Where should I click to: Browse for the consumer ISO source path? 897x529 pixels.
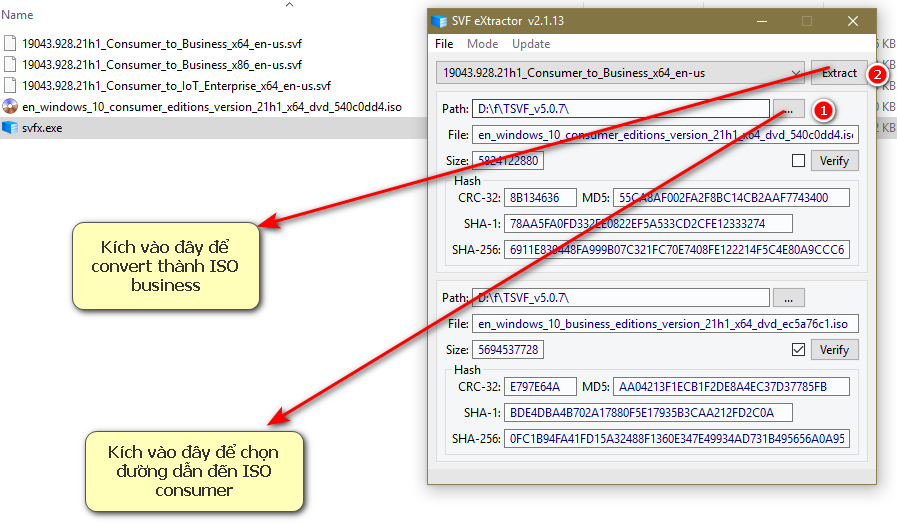click(788, 109)
